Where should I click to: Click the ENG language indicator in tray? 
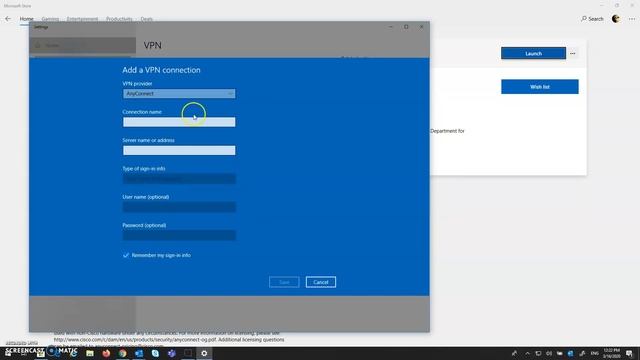coord(595,353)
